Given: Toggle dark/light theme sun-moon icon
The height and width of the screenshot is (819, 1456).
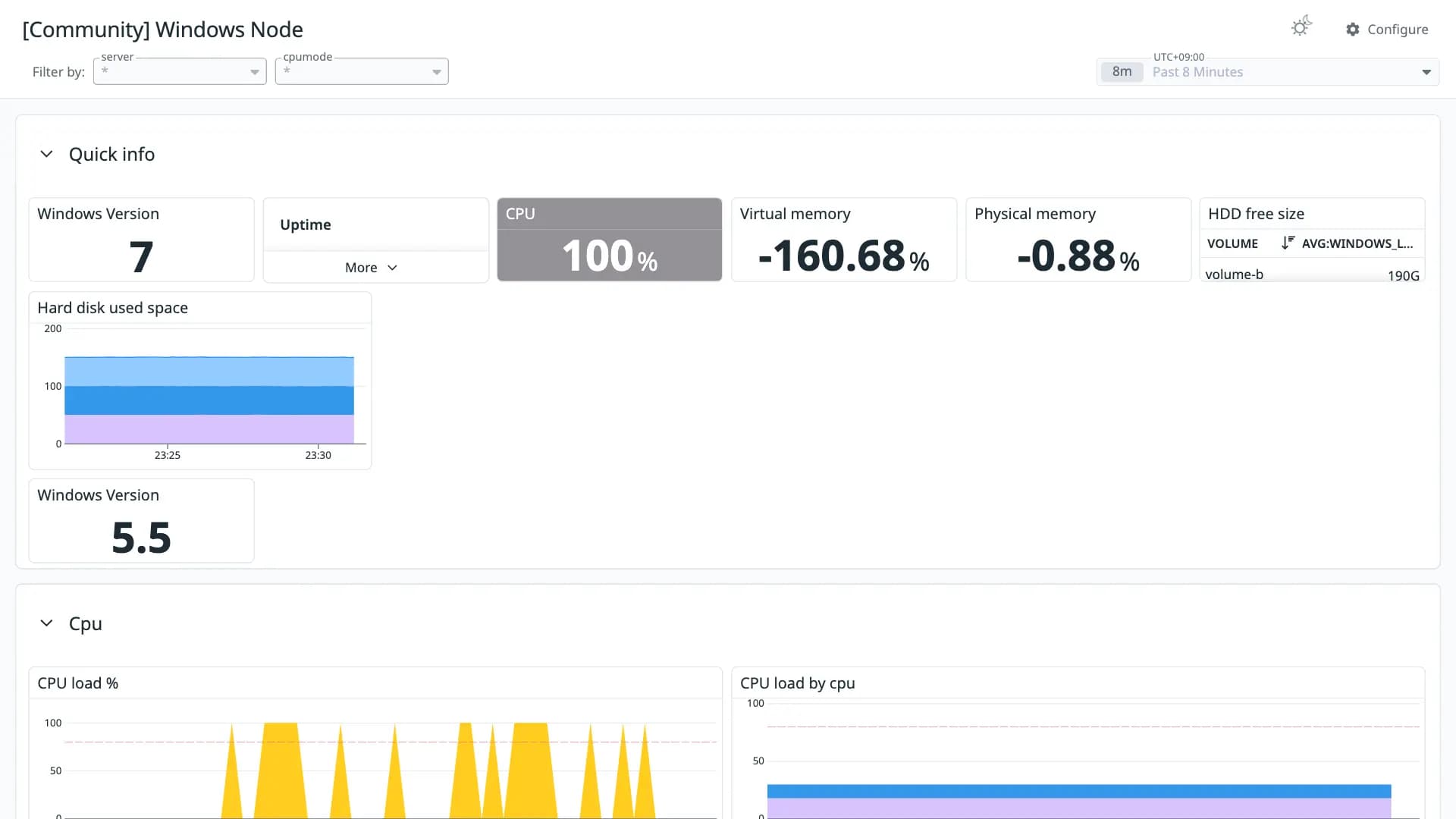Looking at the screenshot, I should (1301, 27).
